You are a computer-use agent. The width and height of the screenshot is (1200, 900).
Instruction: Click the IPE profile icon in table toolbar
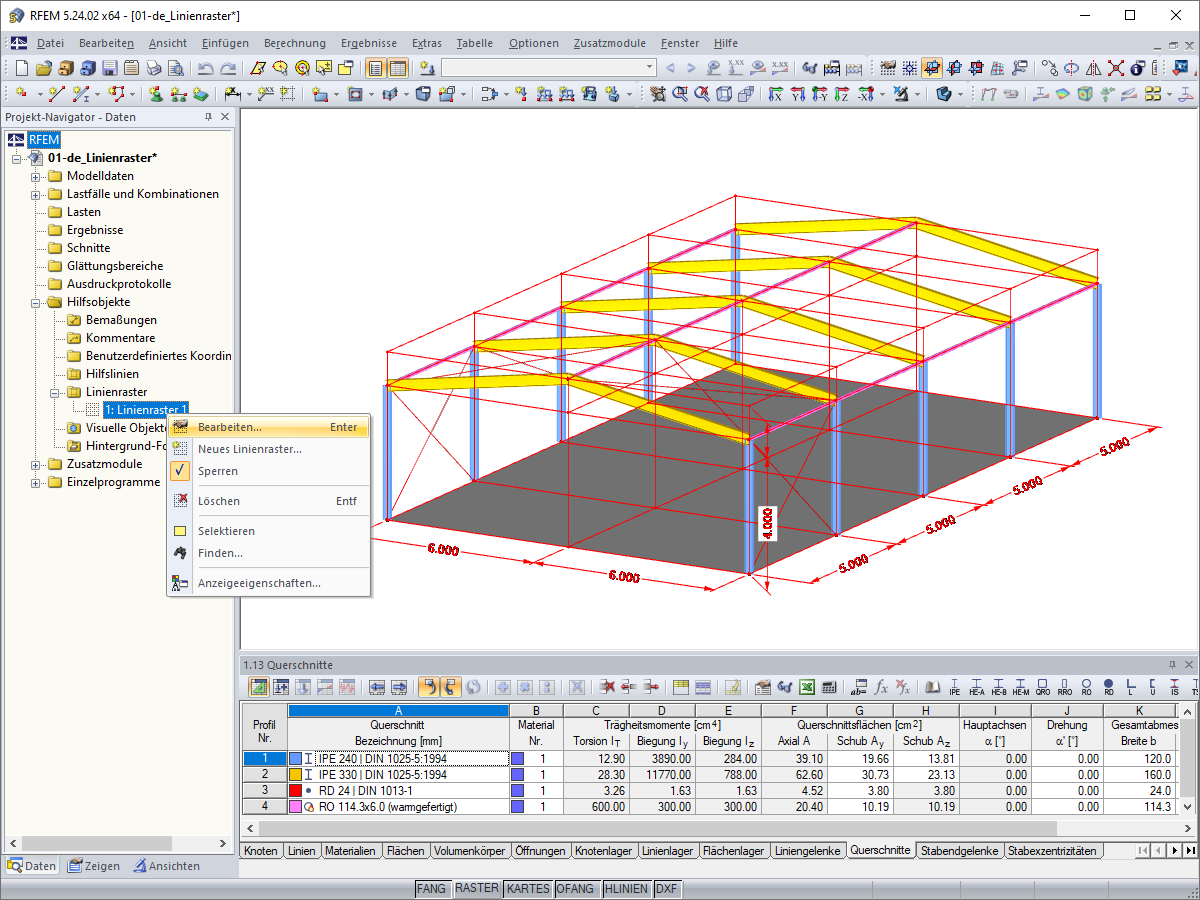point(955,687)
